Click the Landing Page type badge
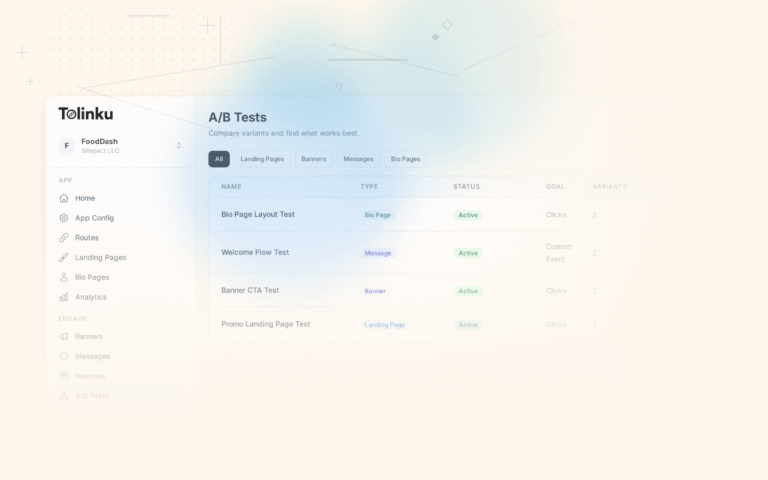The width and height of the screenshot is (768, 480). [x=384, y=325]
